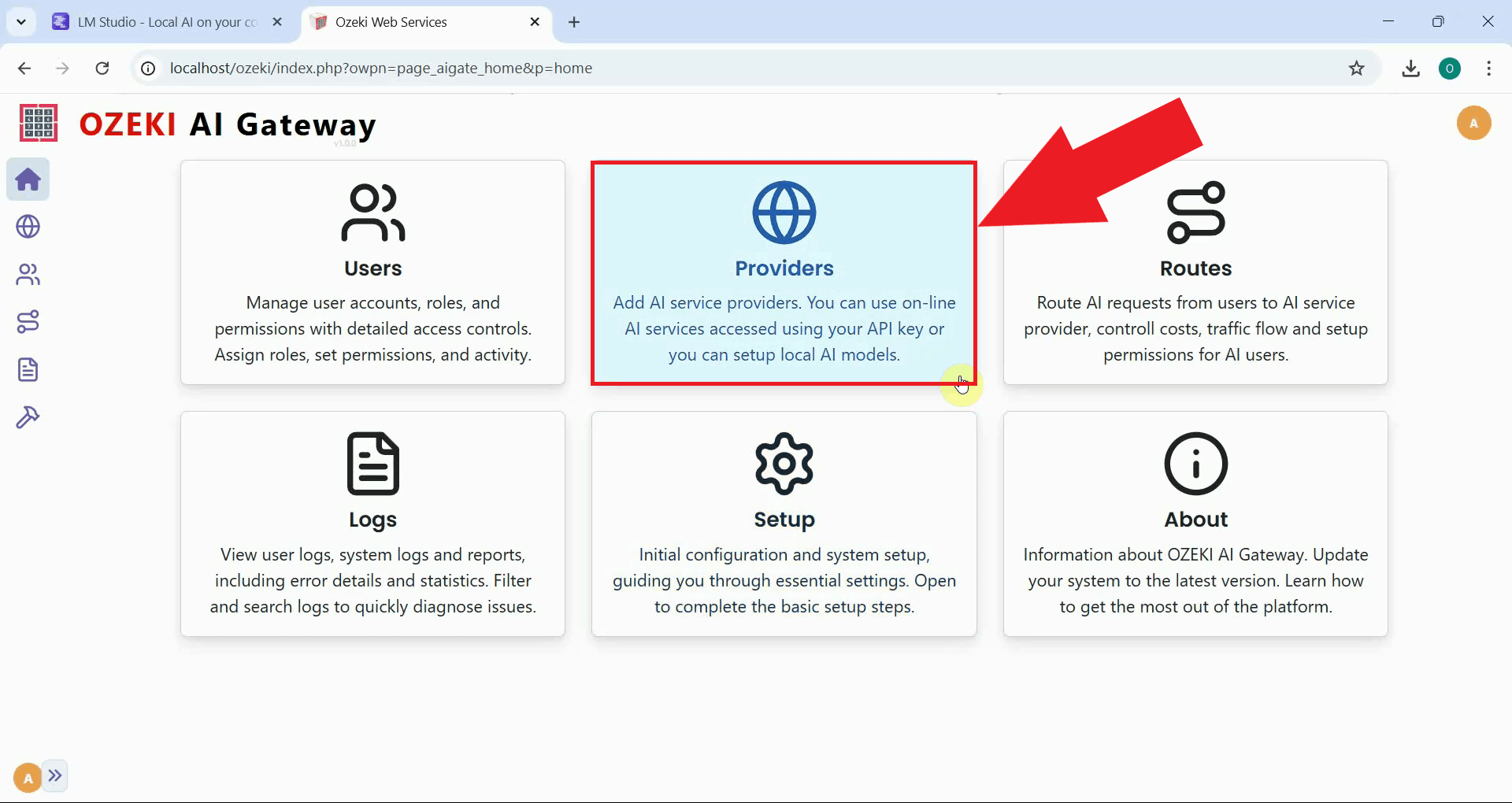Open the globe Providers icon in the sidebar

pos(28,227)
